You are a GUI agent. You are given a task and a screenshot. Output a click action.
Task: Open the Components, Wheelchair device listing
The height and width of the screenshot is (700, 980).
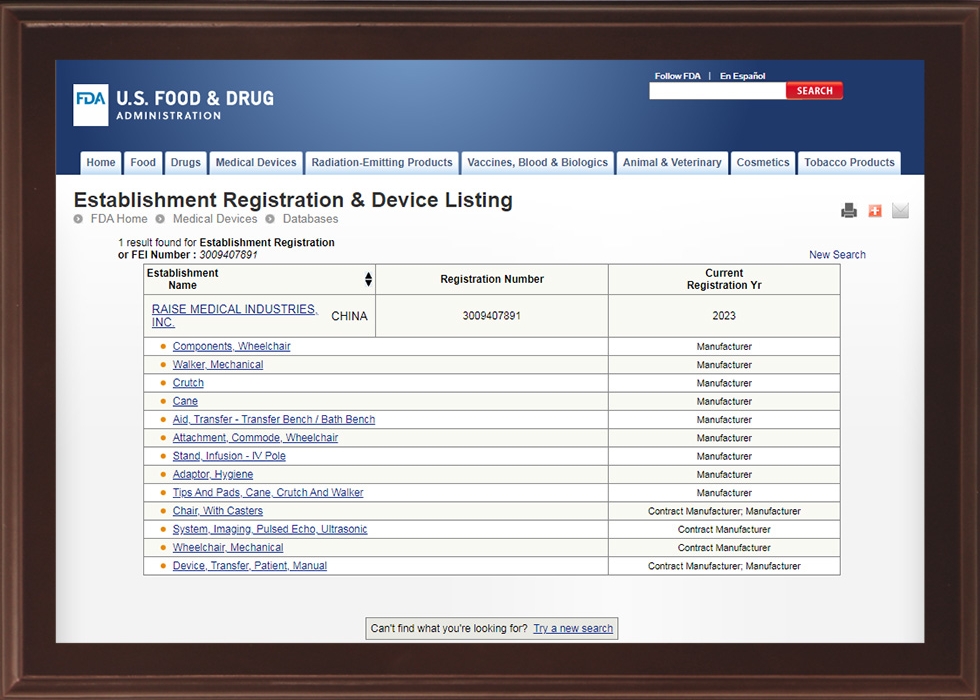click(x=231, y=347)
